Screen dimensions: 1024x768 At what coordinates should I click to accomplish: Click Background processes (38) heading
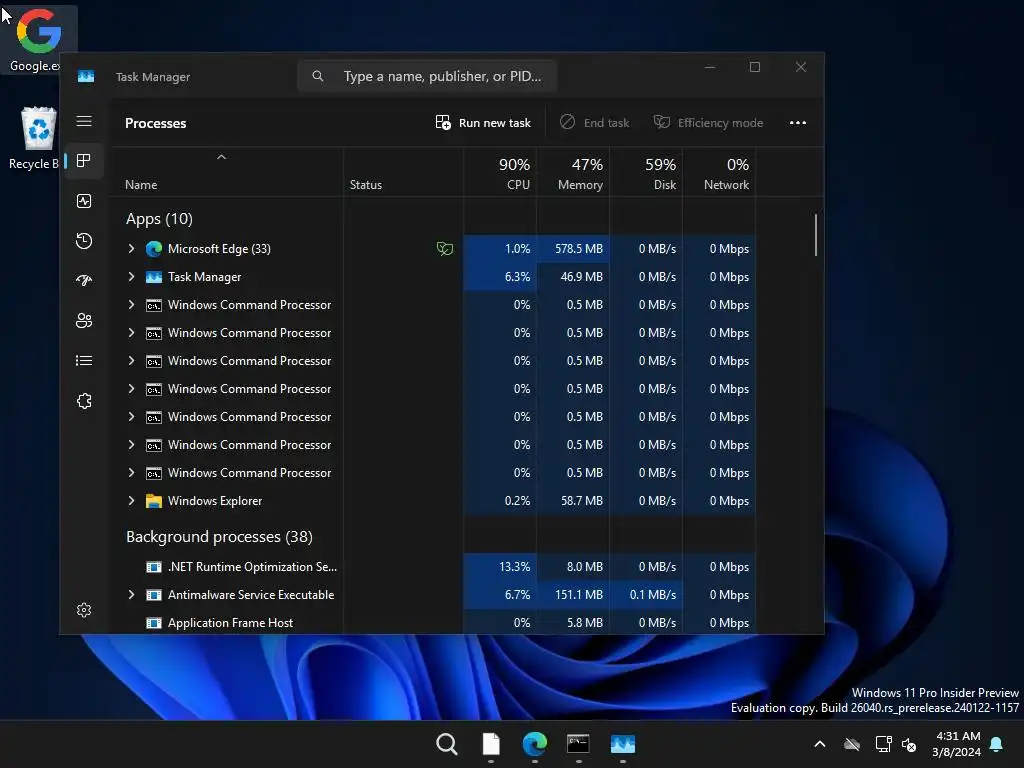point(219,537)
